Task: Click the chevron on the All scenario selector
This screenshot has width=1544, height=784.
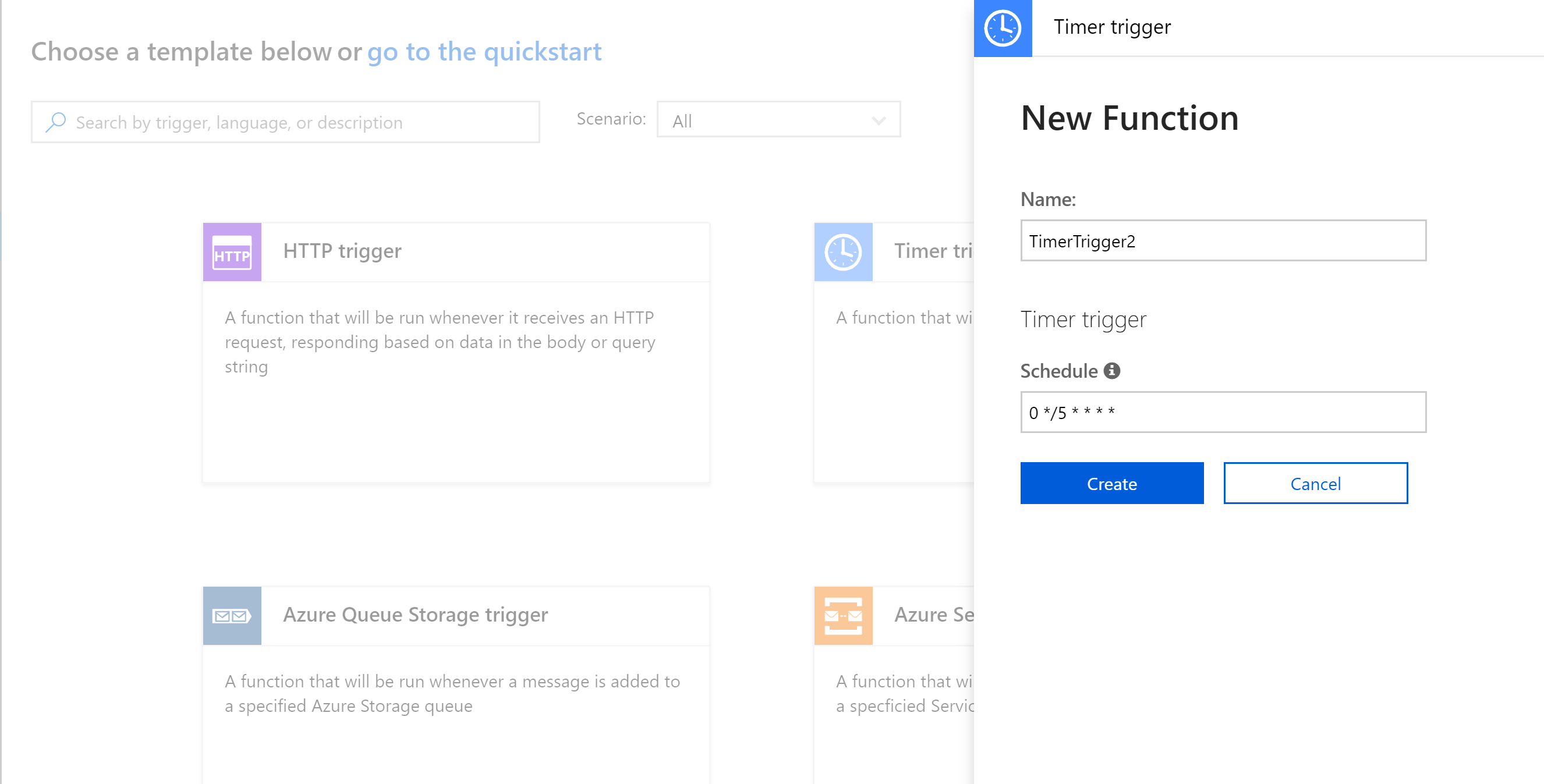Action: pos(879,120)
